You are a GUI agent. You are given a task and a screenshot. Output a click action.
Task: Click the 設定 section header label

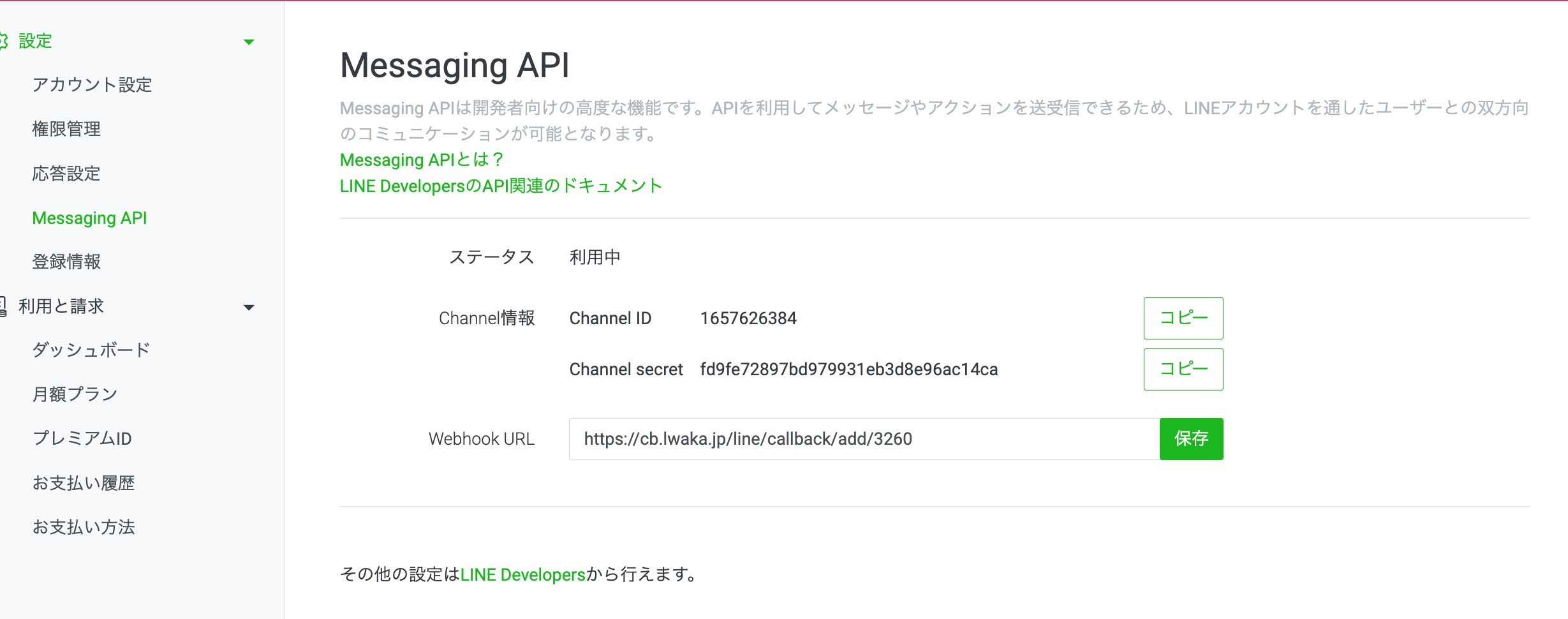pos(35,41)
